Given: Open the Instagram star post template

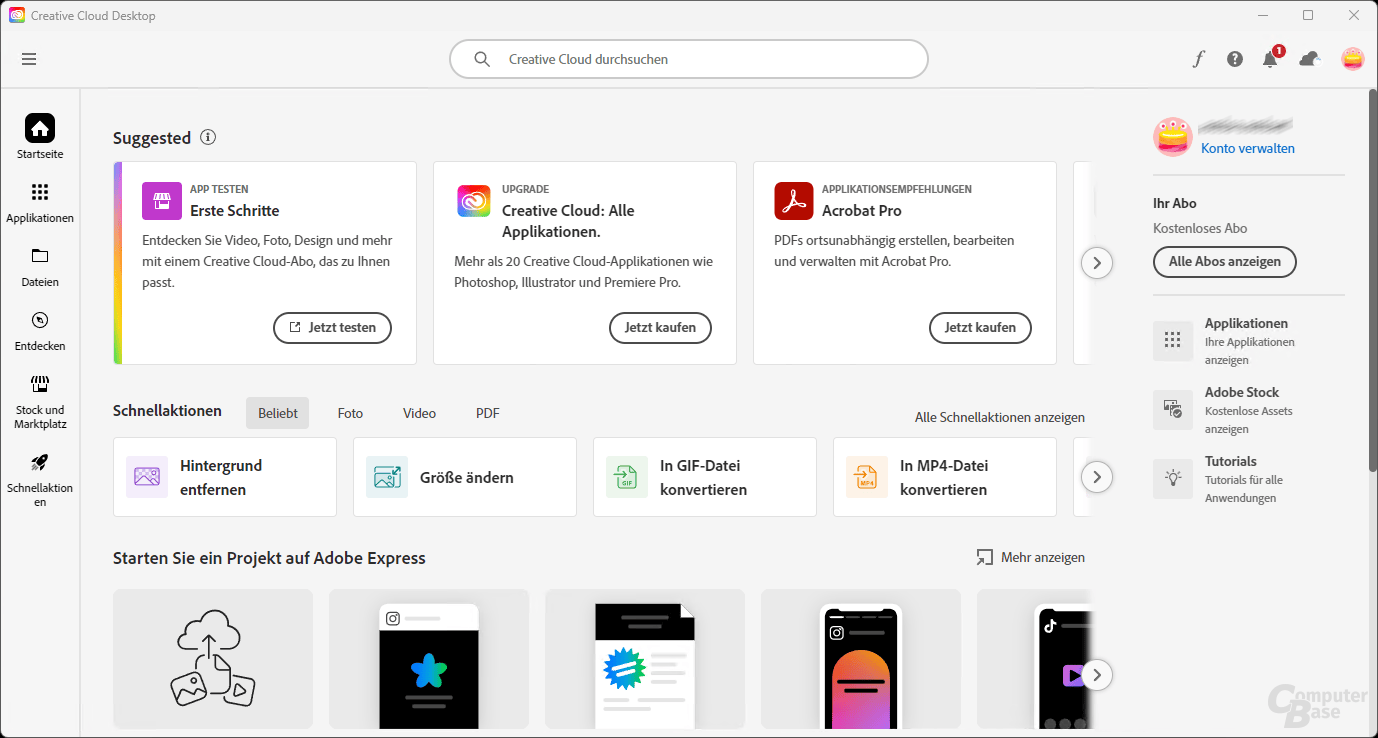Looking at the screenshot, I should coord(429,658).
